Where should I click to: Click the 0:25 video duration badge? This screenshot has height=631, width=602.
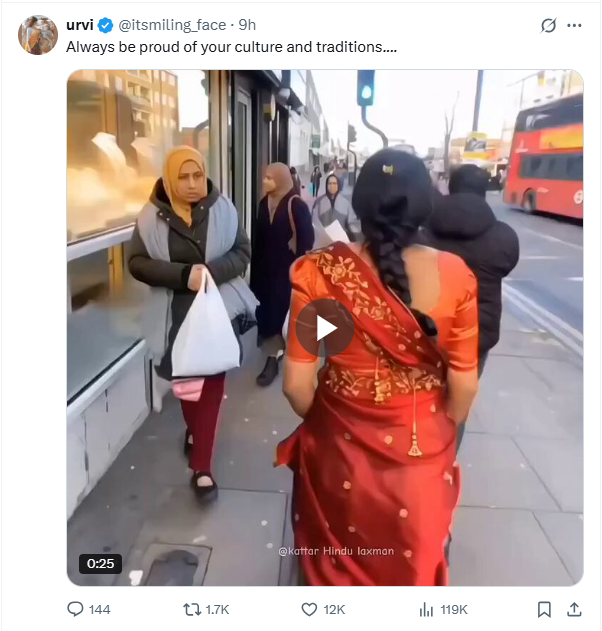click(100, 563)
